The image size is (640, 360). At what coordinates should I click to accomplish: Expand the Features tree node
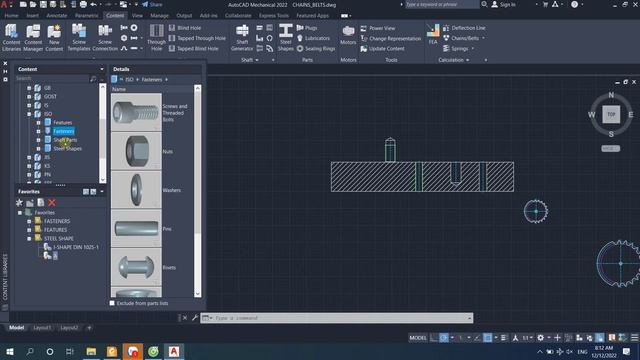click(38, 122)
